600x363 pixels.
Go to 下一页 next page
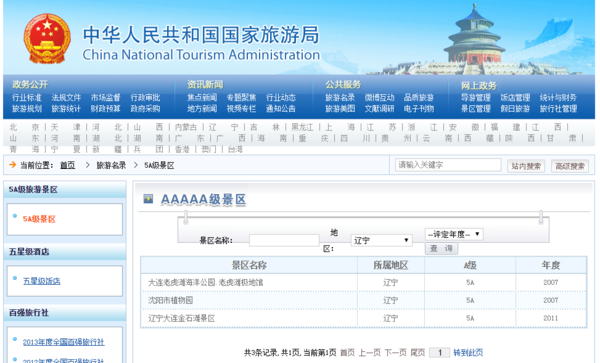coord(395,352)
